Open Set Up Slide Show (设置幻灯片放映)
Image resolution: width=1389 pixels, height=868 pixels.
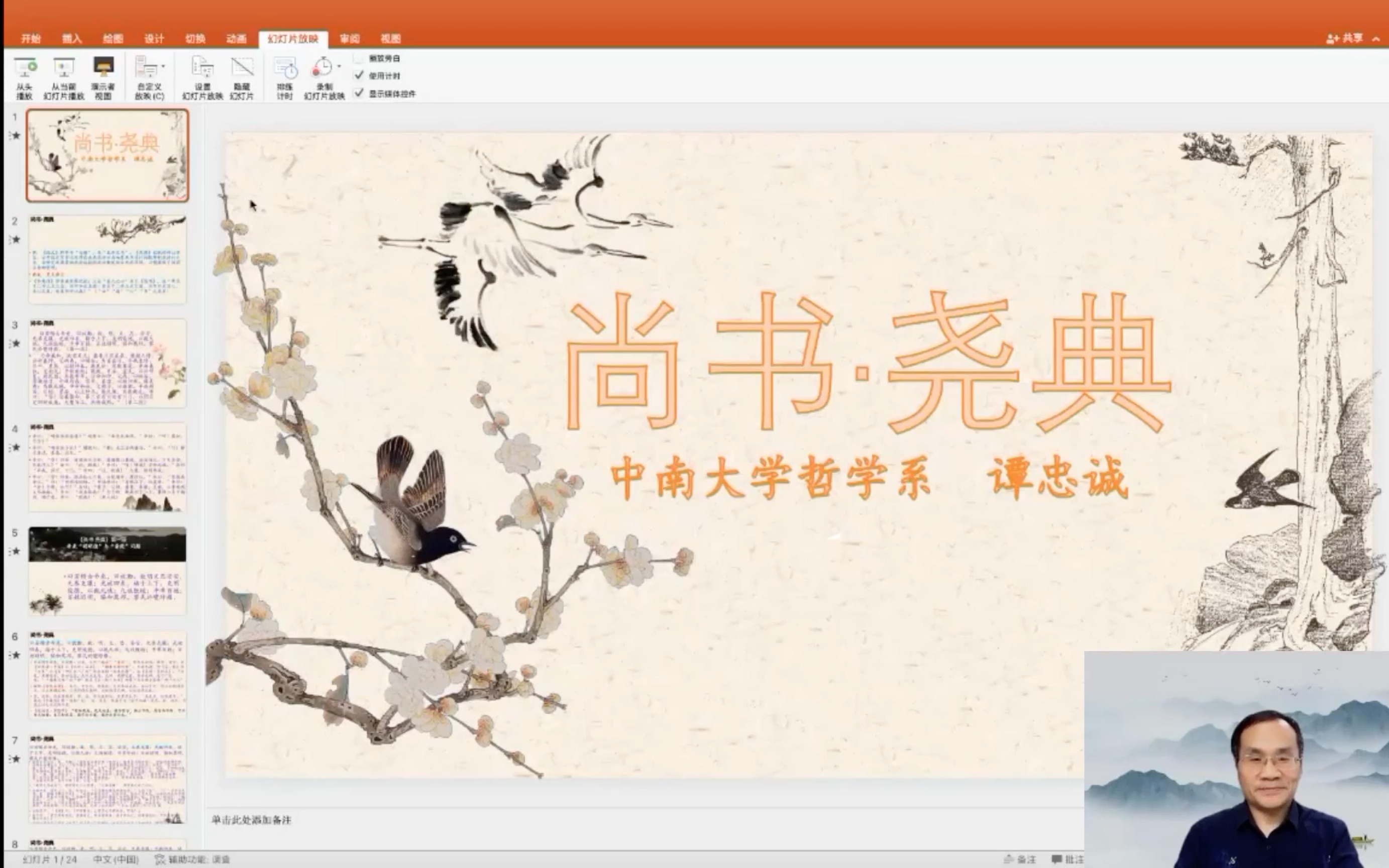[x=202, y=78]
